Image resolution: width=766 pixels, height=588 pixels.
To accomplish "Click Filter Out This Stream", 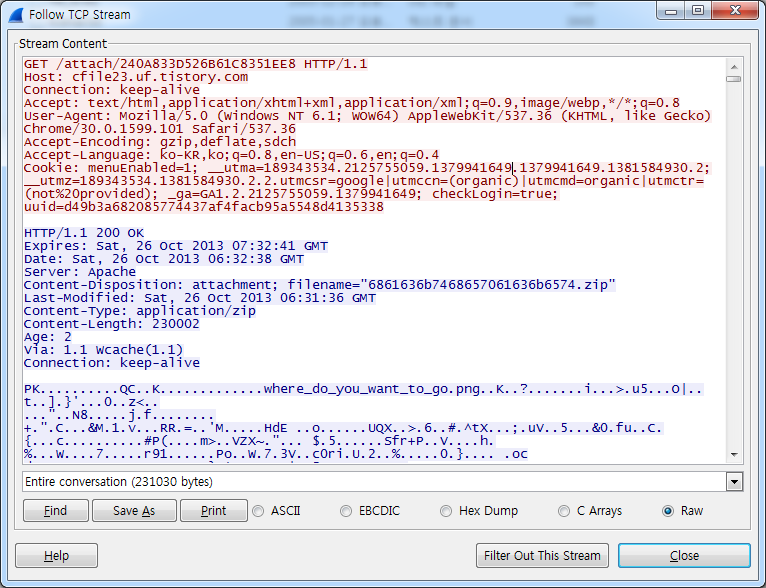I will 542,555.
